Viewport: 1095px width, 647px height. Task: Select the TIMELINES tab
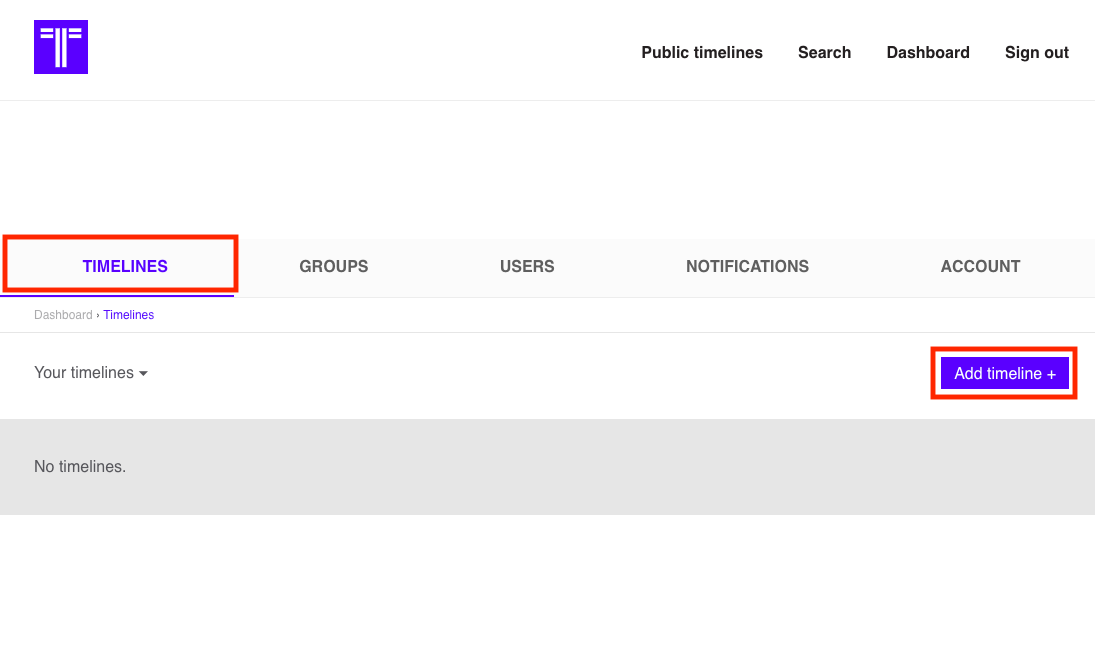125,267
